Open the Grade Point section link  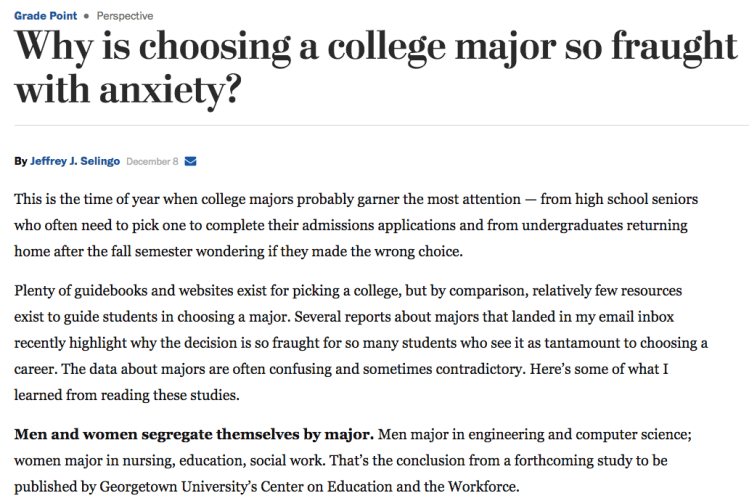[45, 16]
